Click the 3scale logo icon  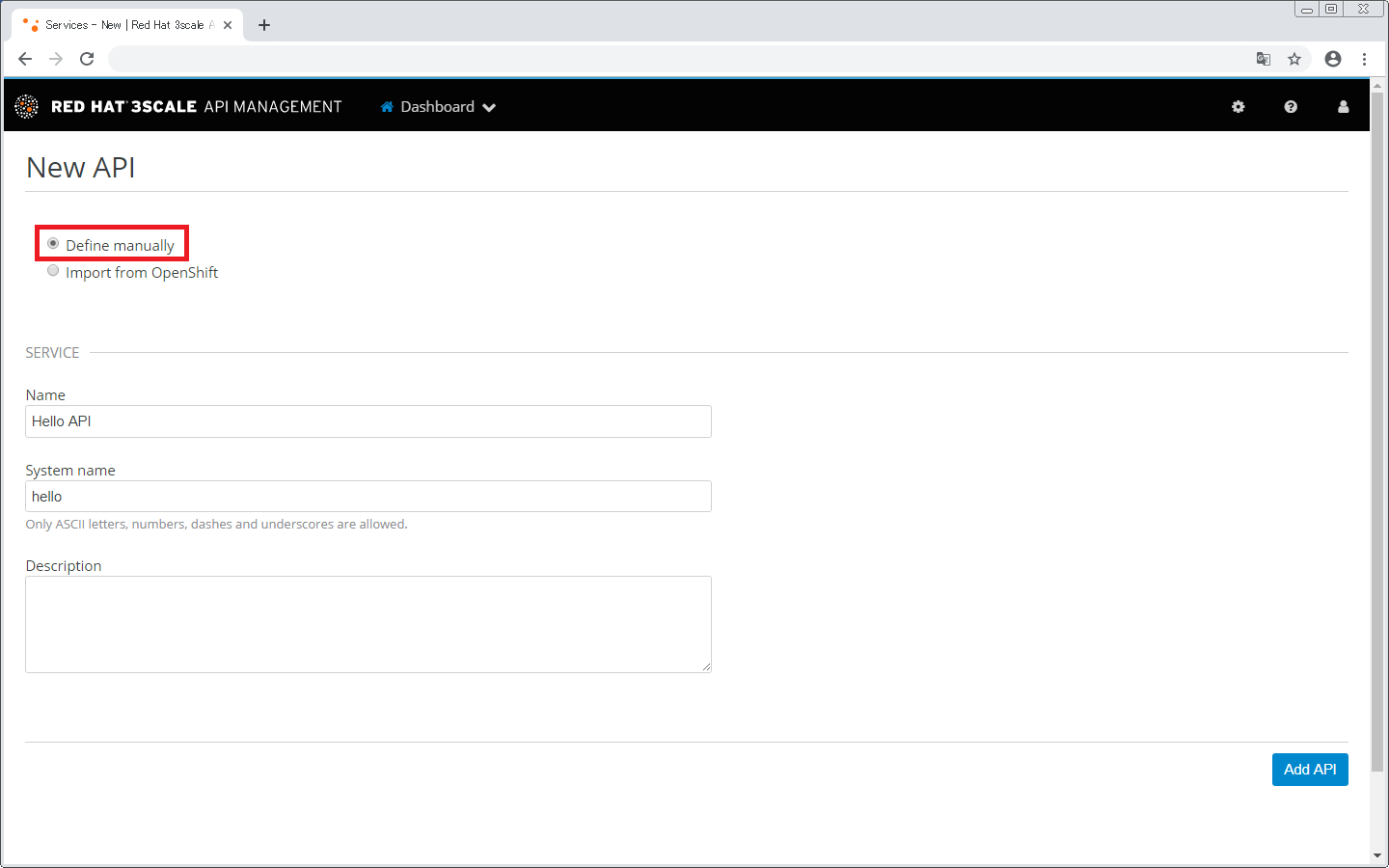coord(27,106)
